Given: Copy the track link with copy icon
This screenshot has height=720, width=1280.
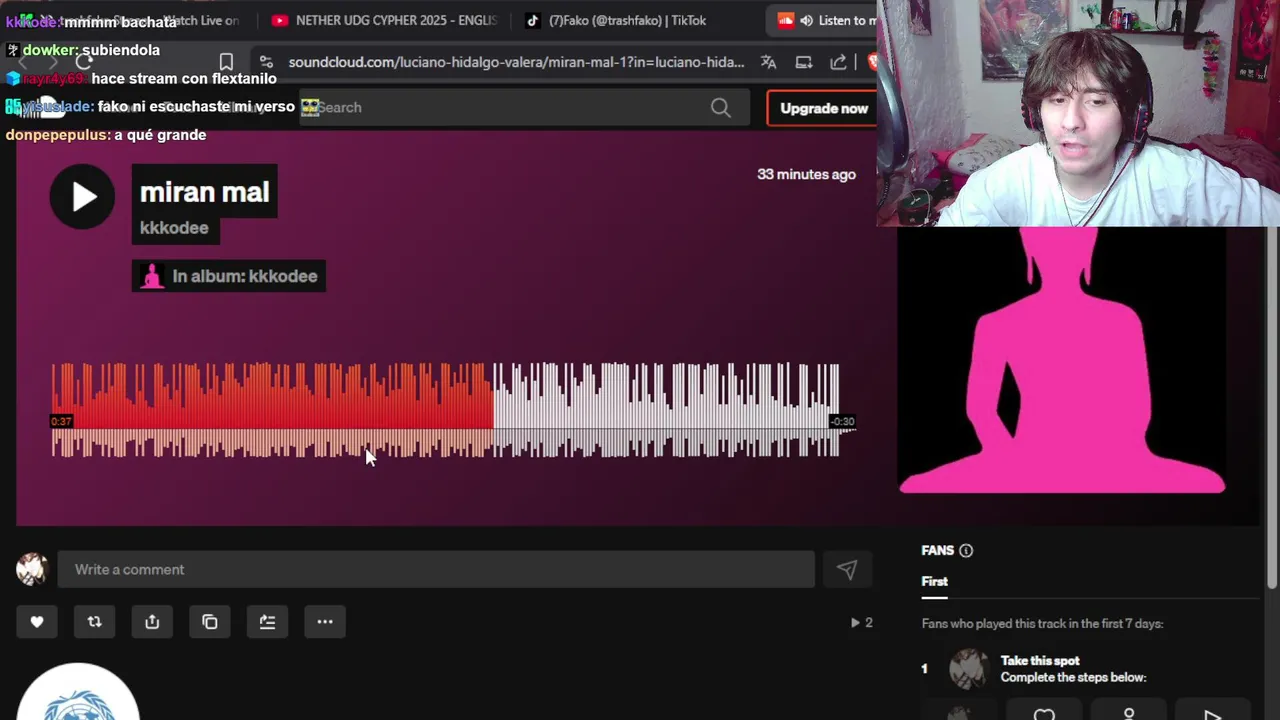Looking at the screenshot, I should [210, 622].
